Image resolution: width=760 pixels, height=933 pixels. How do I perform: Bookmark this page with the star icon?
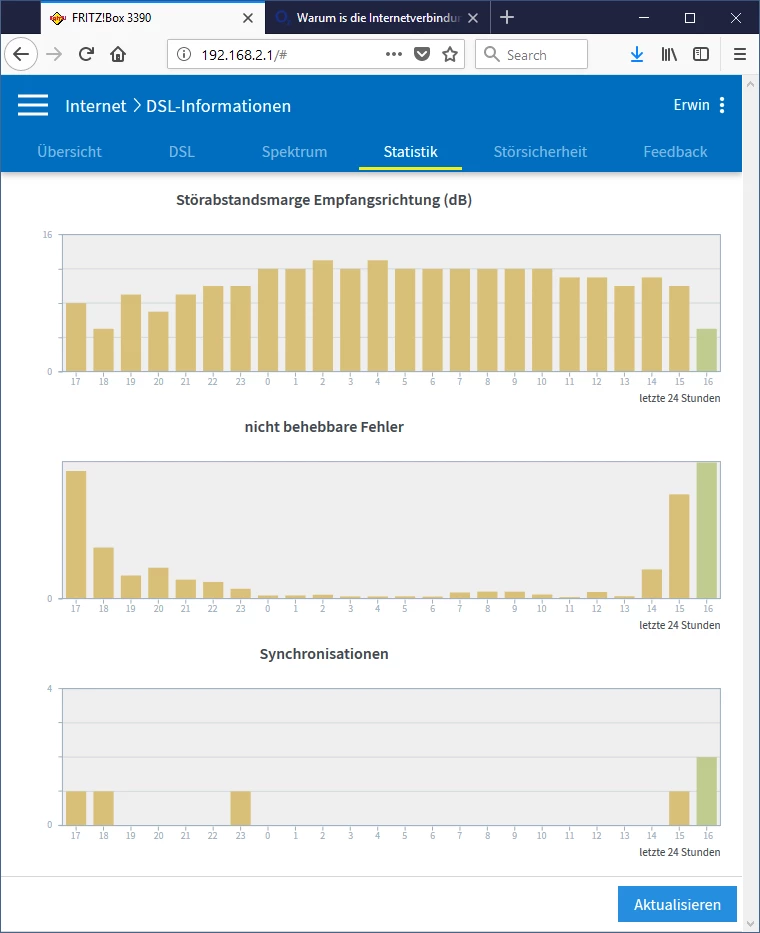click(450, 55)
